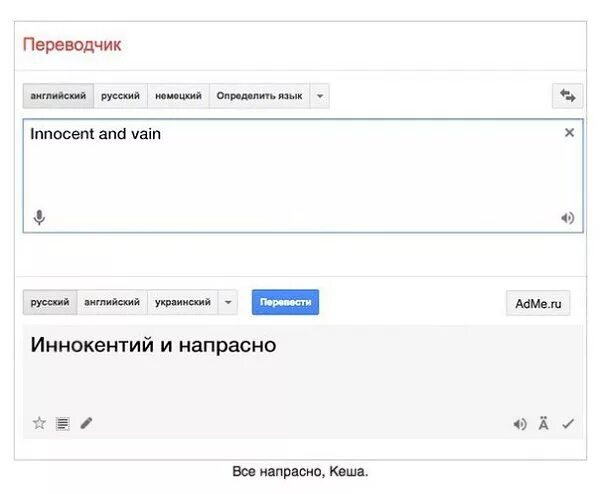Select немецкий as the source language

[178, 96]
